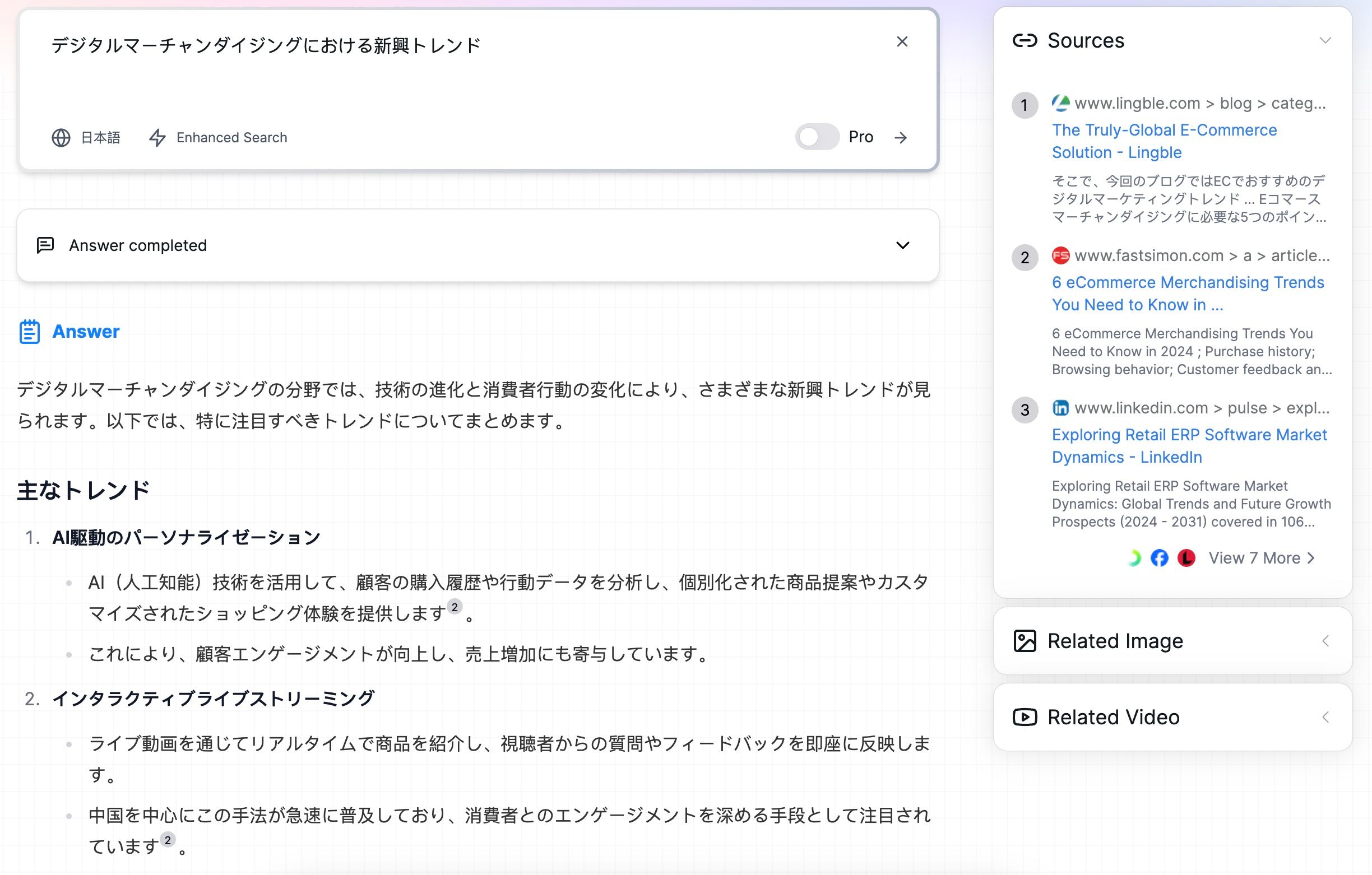Click the Related Image title text
Screen dimensions: 1372x875
pyautogui.click(x=1115, y=641)
